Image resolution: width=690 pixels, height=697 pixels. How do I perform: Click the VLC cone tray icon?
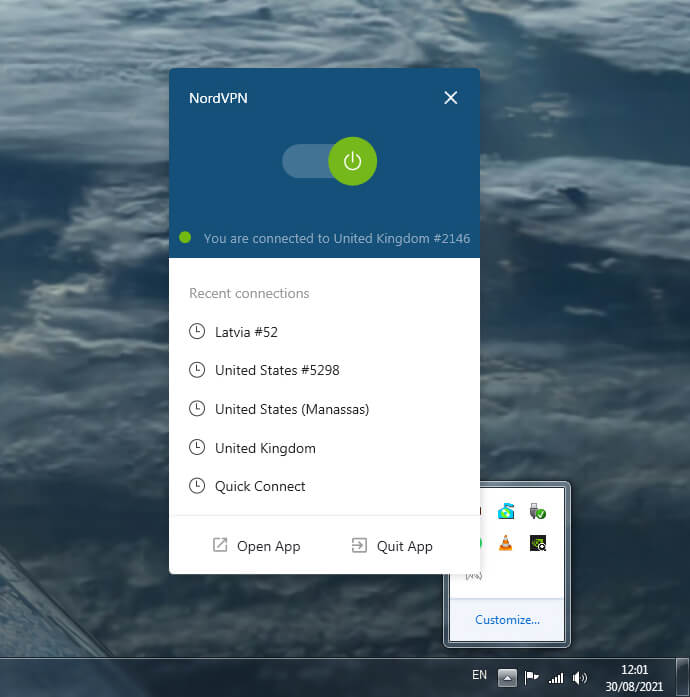click(x=505, y=543)
